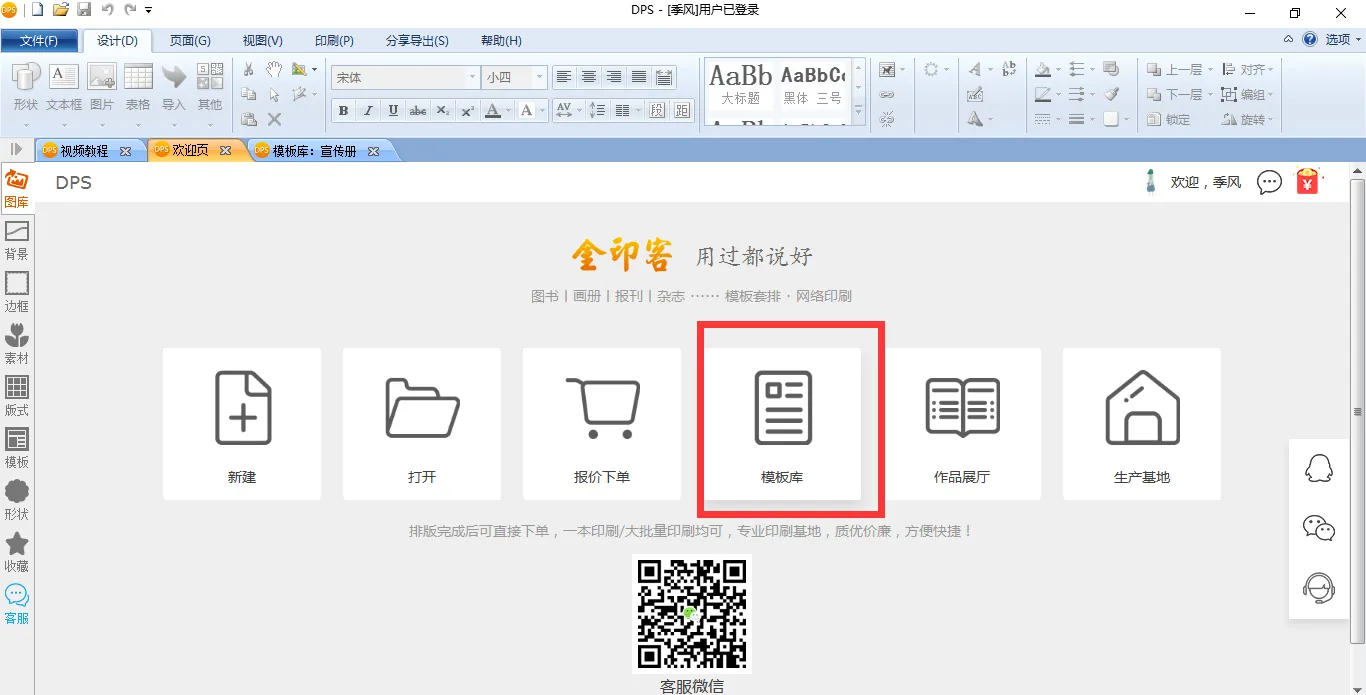Switch to the 视图(V) ribbon tab
This screenshot has height=695, width=1366.
(262, 41)
